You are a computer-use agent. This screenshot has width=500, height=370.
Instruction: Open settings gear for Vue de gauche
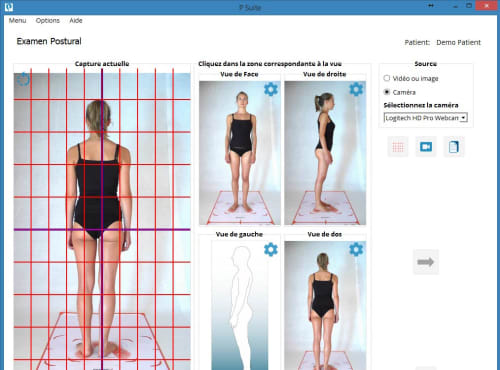tap(271, 249)
